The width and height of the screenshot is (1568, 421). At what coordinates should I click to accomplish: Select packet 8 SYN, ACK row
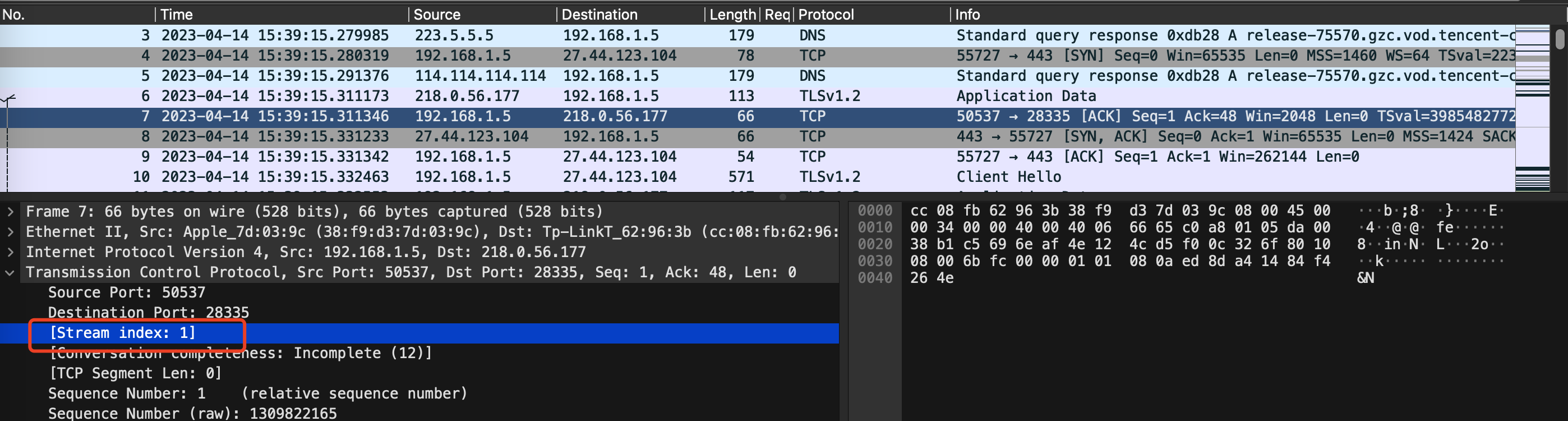[x=757, y=136]
